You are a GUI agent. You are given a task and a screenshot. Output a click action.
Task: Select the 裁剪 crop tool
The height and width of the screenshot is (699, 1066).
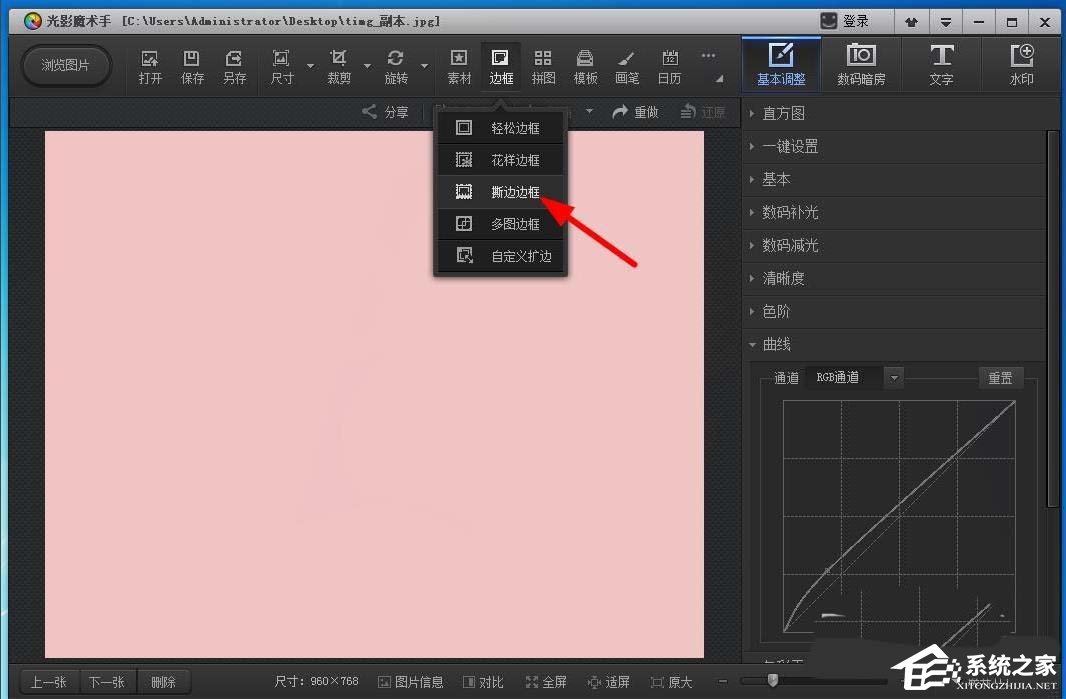(x=338, y=64)
